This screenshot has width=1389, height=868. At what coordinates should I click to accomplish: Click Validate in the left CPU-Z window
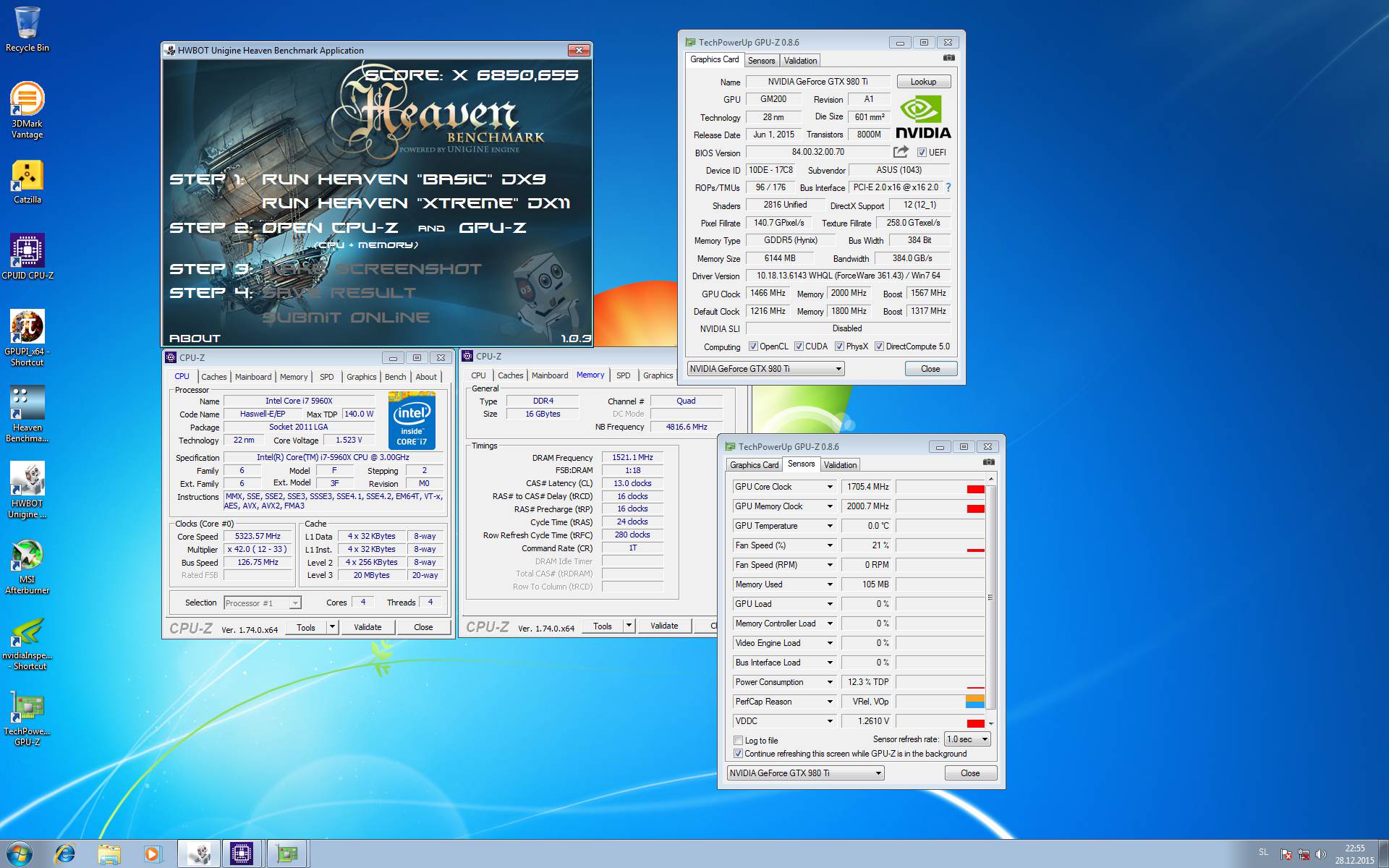pos(368,627)
